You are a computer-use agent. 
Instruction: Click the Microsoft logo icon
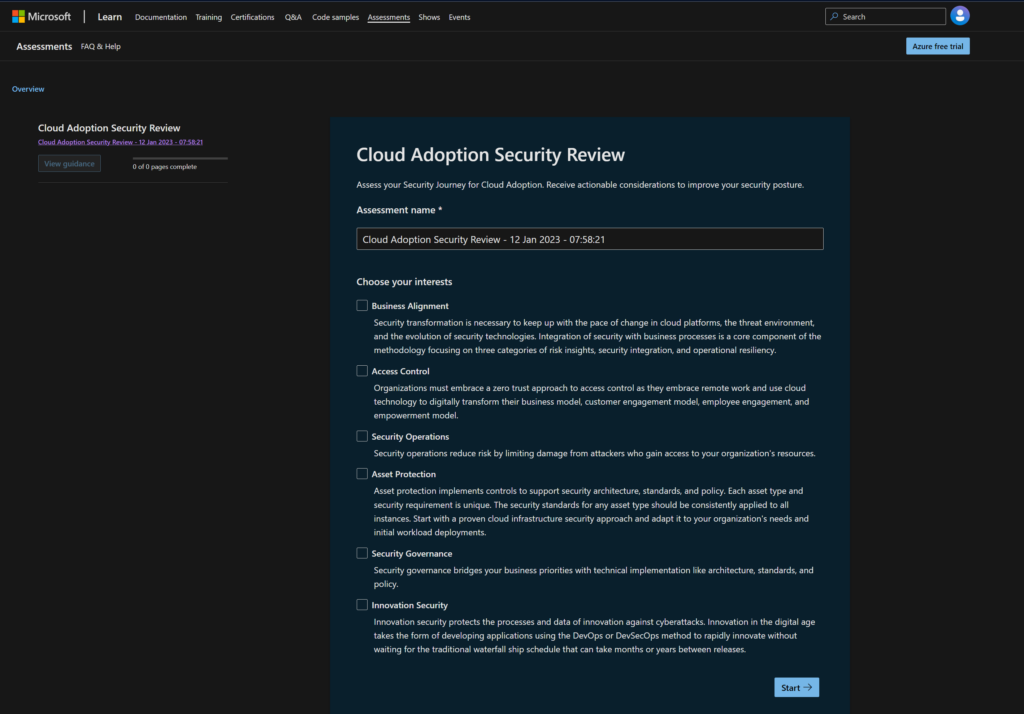(20, 15)
